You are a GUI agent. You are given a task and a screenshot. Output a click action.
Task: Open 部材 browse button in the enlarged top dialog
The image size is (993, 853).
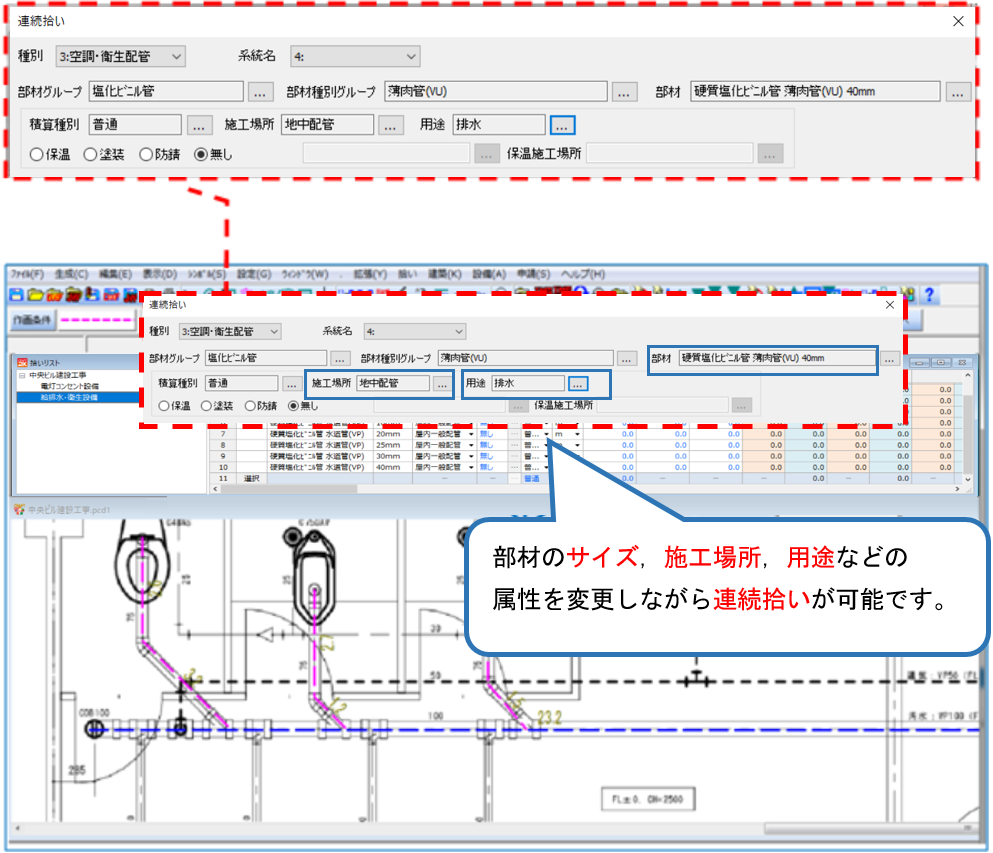point(958,92)
